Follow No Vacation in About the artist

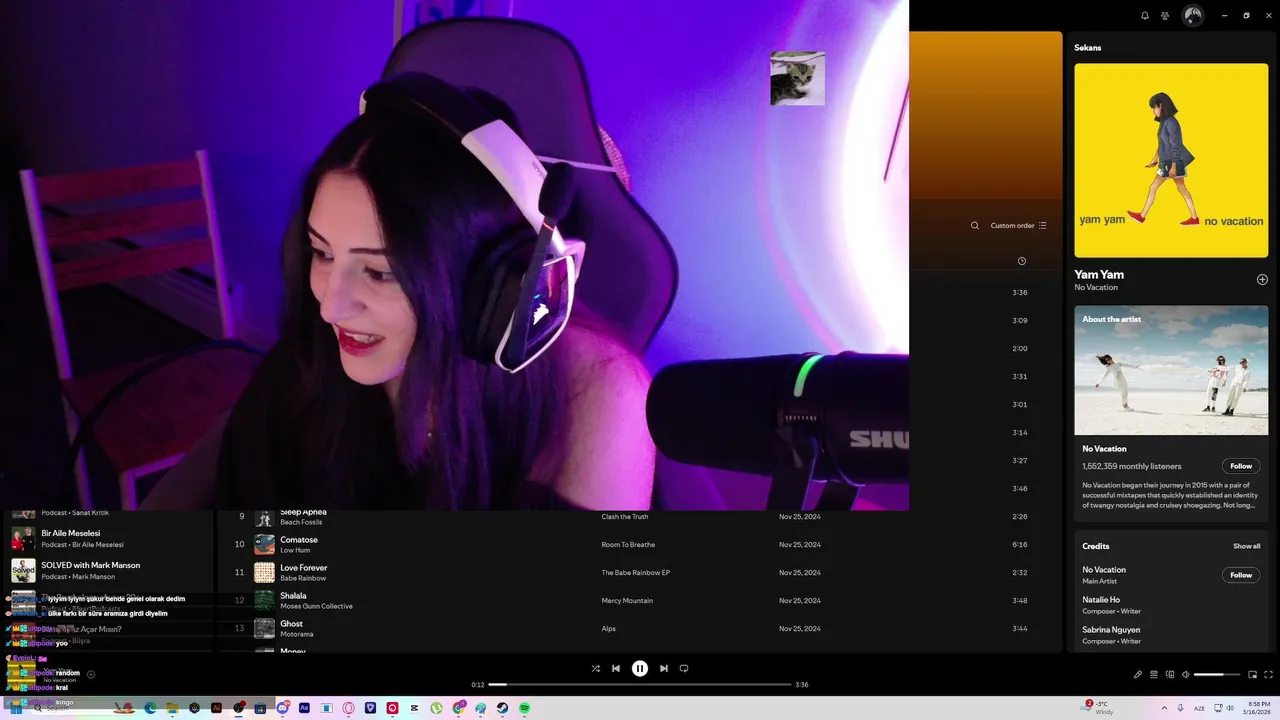pyautogui.click(x=1241, y=466)
